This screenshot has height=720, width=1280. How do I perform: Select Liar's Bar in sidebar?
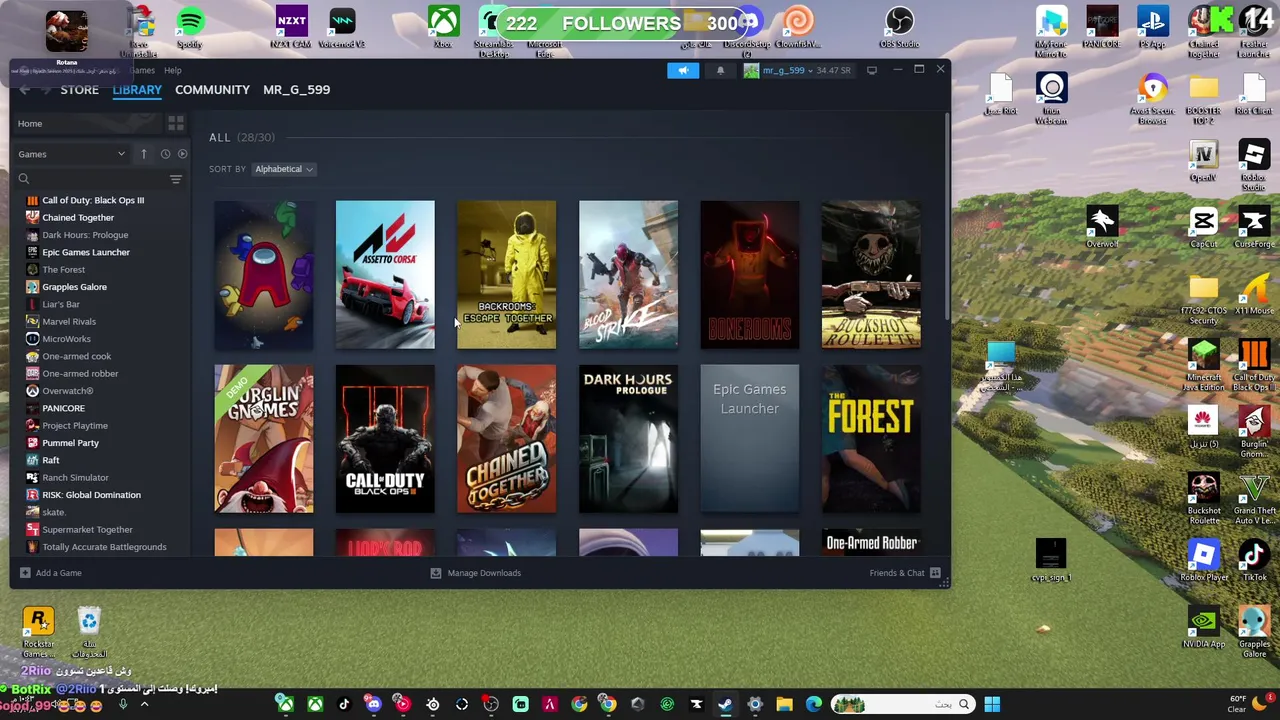(61, 304)
